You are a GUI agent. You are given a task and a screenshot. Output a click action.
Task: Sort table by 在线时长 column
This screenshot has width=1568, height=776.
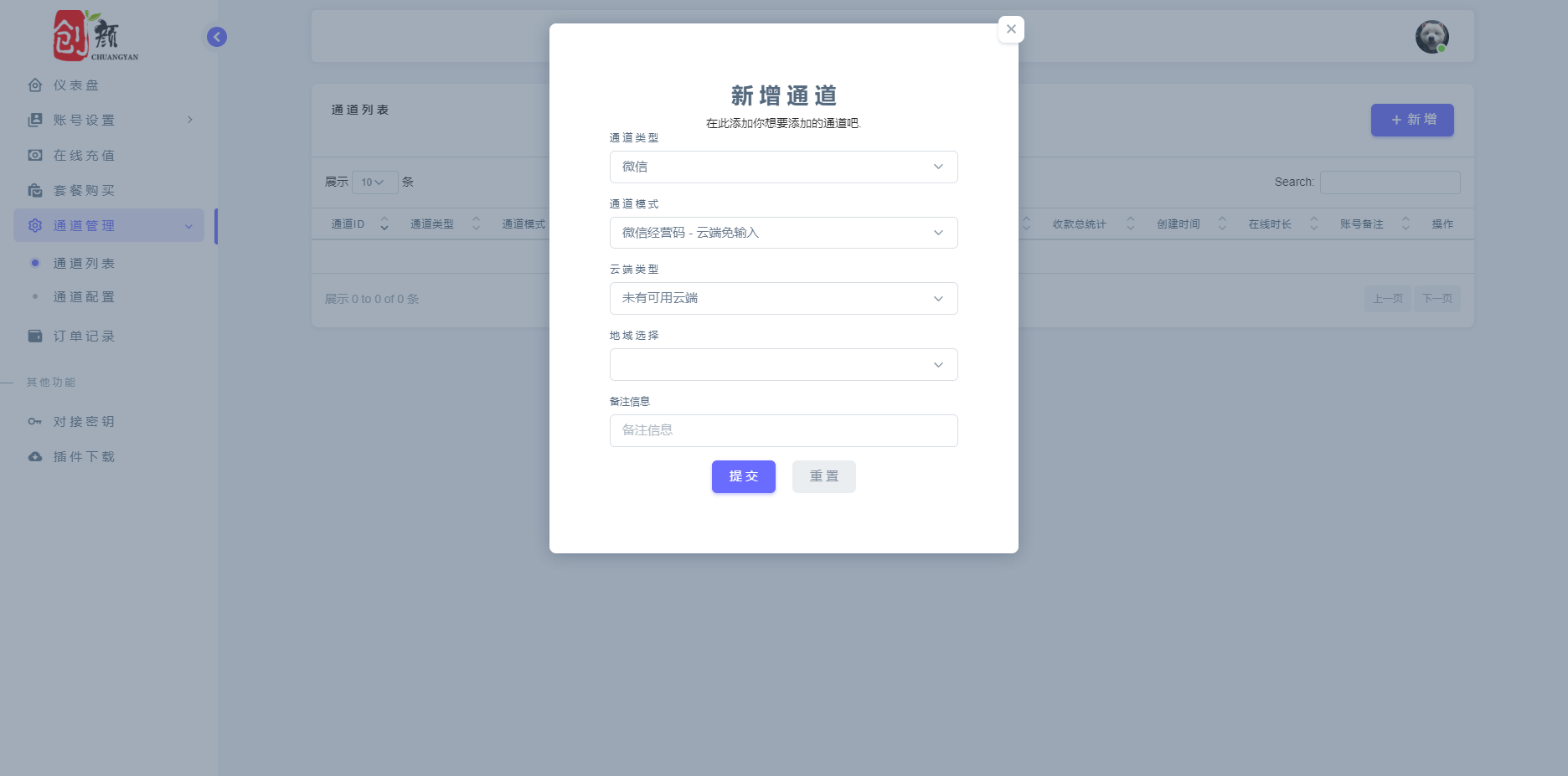click(x=1282, y=224)
